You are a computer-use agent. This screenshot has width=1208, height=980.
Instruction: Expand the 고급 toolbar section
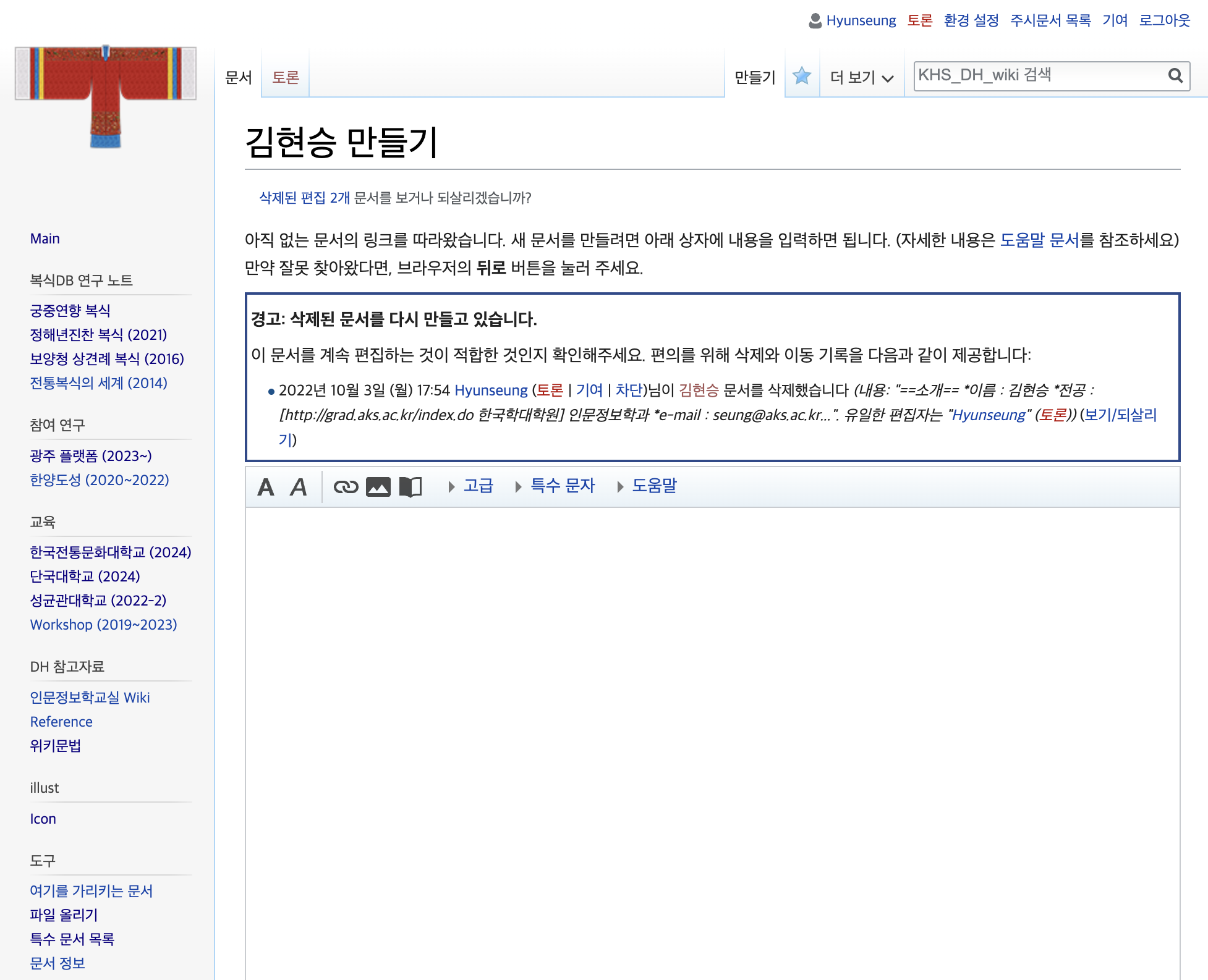point(471,486)
